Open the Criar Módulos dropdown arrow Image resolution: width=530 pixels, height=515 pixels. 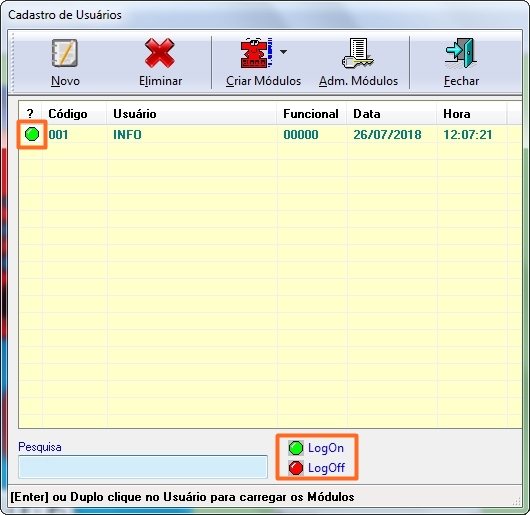click(x=284, y=52)
